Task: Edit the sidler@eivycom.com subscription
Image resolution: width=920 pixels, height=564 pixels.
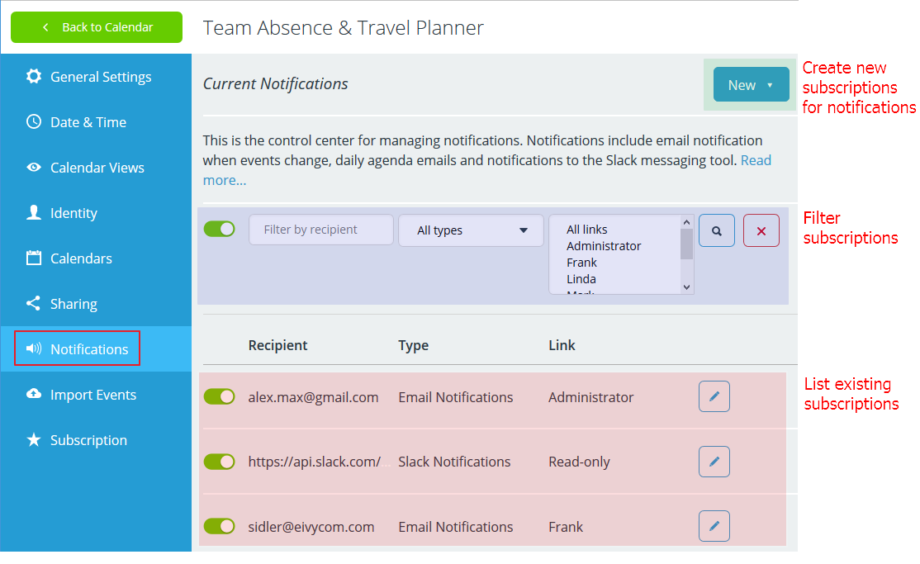Action: point(714,526)
